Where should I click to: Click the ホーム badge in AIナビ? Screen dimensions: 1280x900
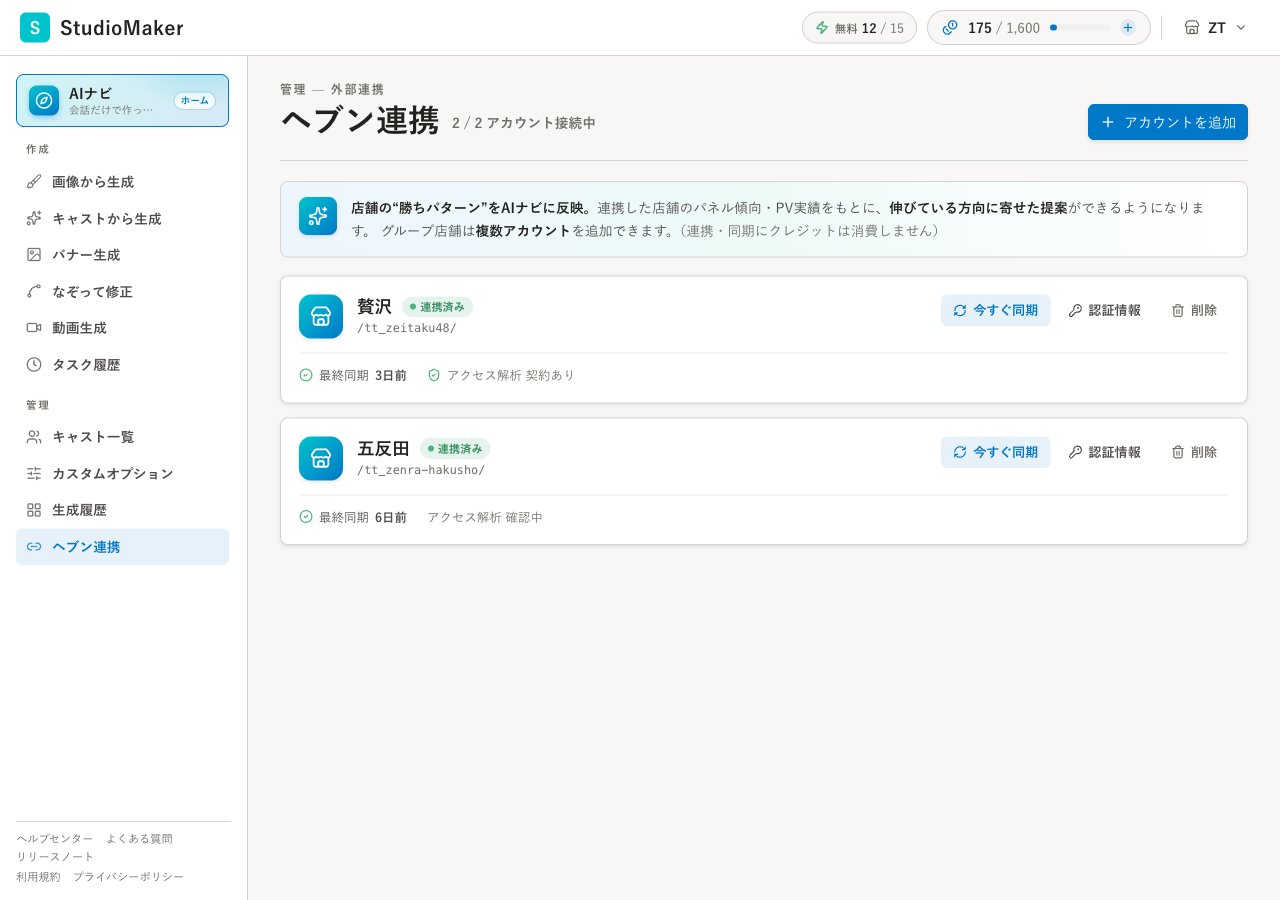[195, 101]
